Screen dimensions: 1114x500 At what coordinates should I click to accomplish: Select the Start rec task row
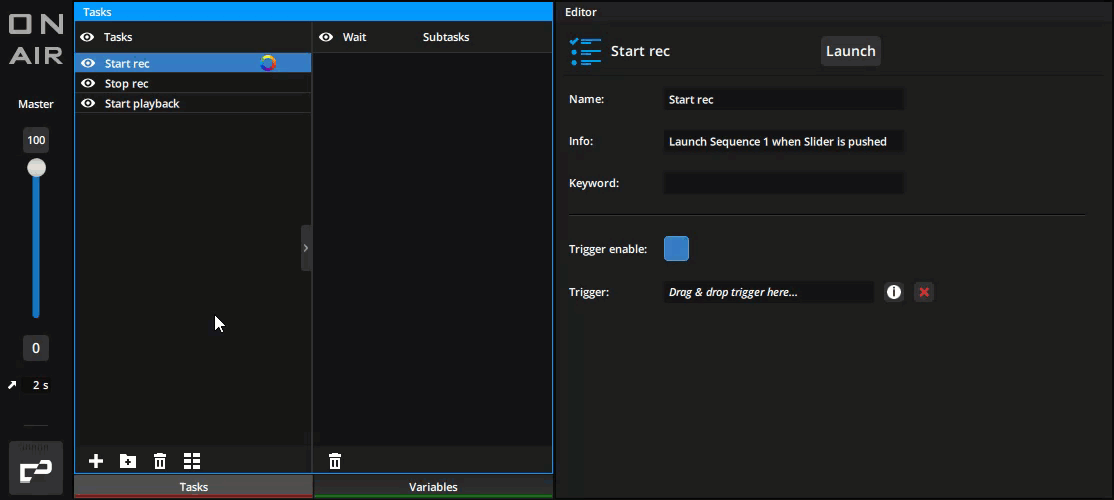(x=193, y=63)
